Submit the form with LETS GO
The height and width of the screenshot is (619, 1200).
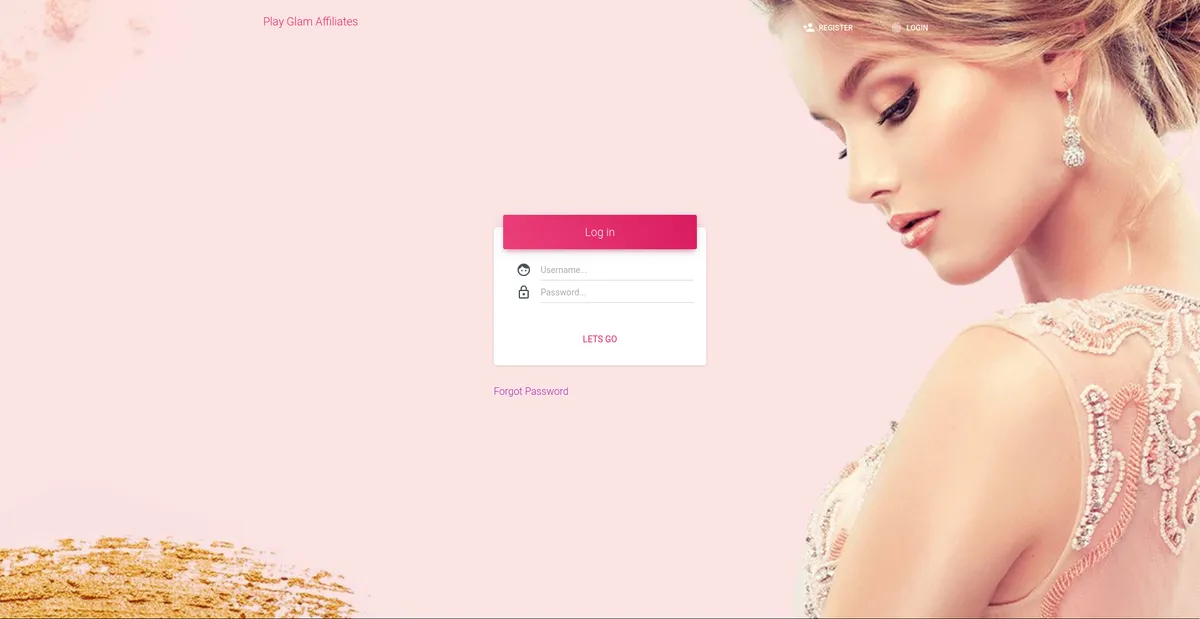pyautogui.click(x=600, y=339)
